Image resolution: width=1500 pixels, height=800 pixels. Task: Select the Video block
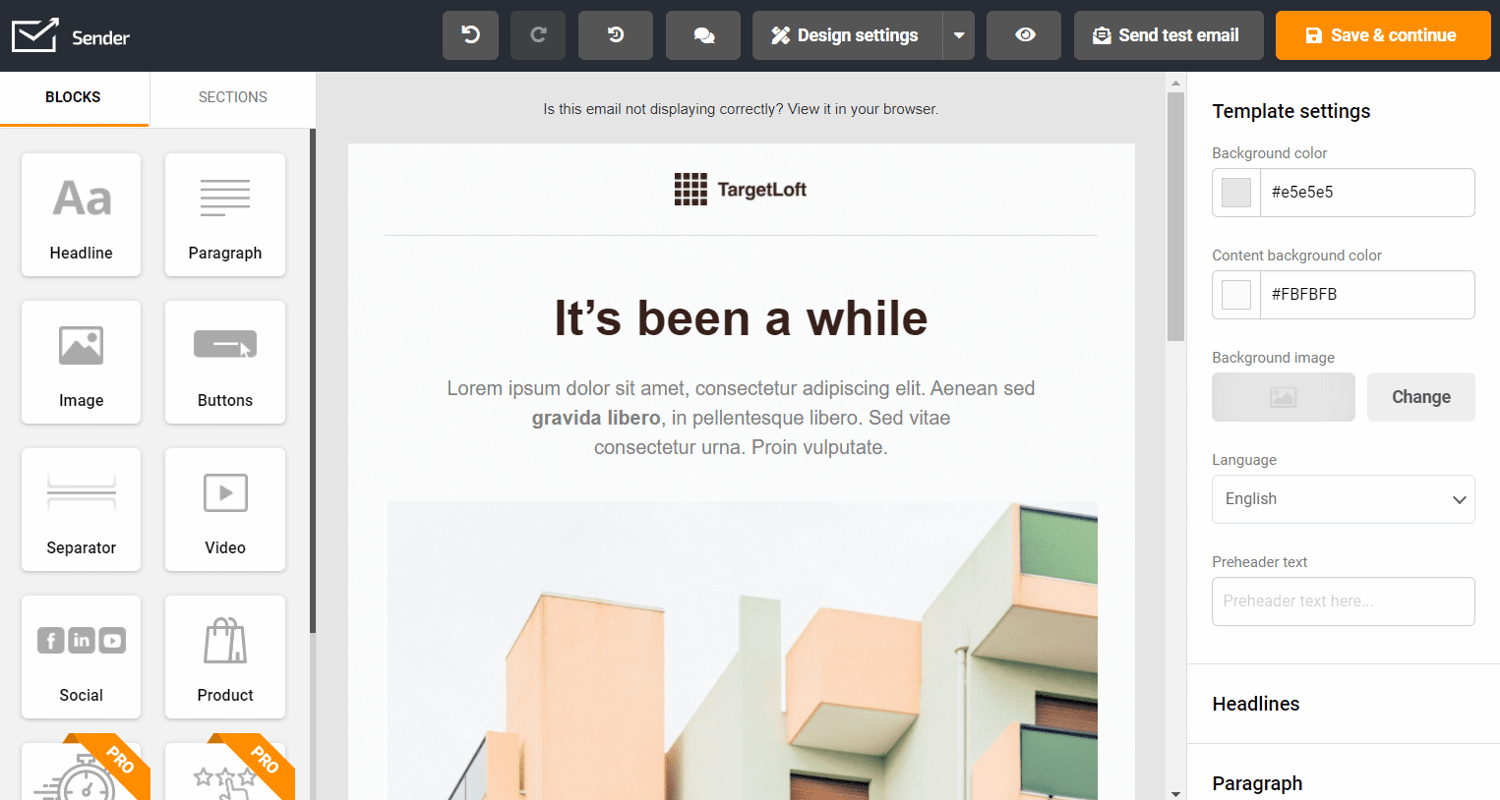point(225,509)
